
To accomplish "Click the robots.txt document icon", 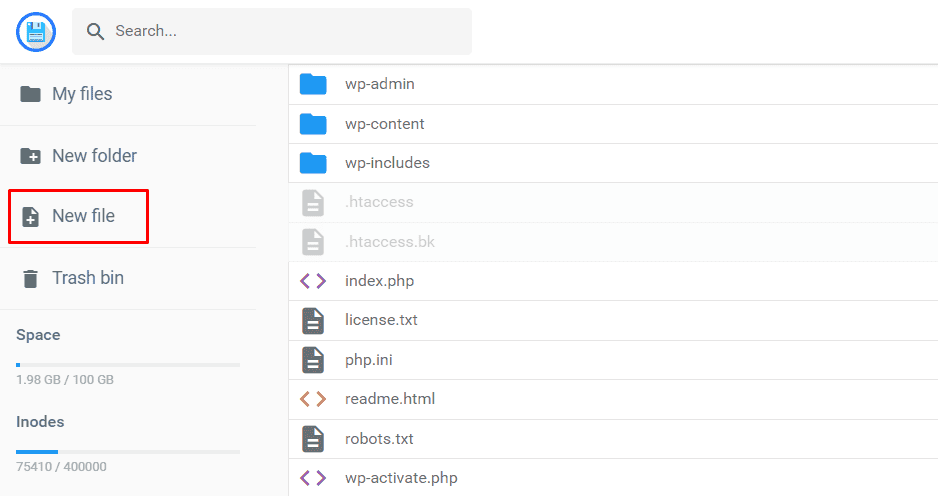I will [313, 438].
